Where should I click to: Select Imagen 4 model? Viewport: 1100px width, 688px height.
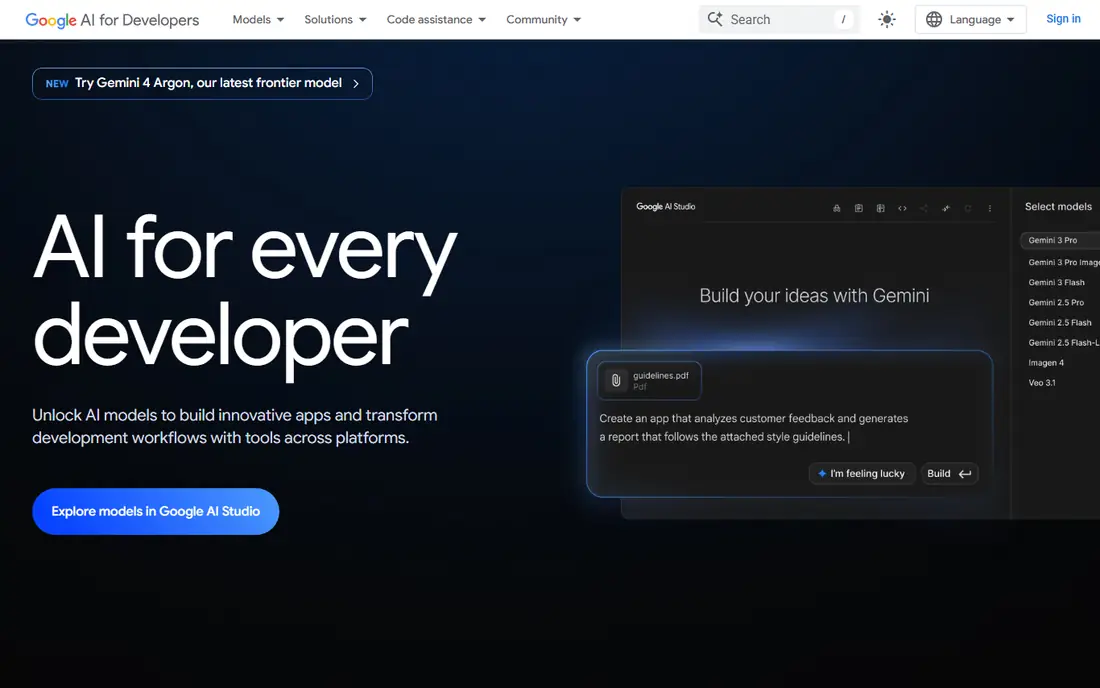coord(1046,363)
